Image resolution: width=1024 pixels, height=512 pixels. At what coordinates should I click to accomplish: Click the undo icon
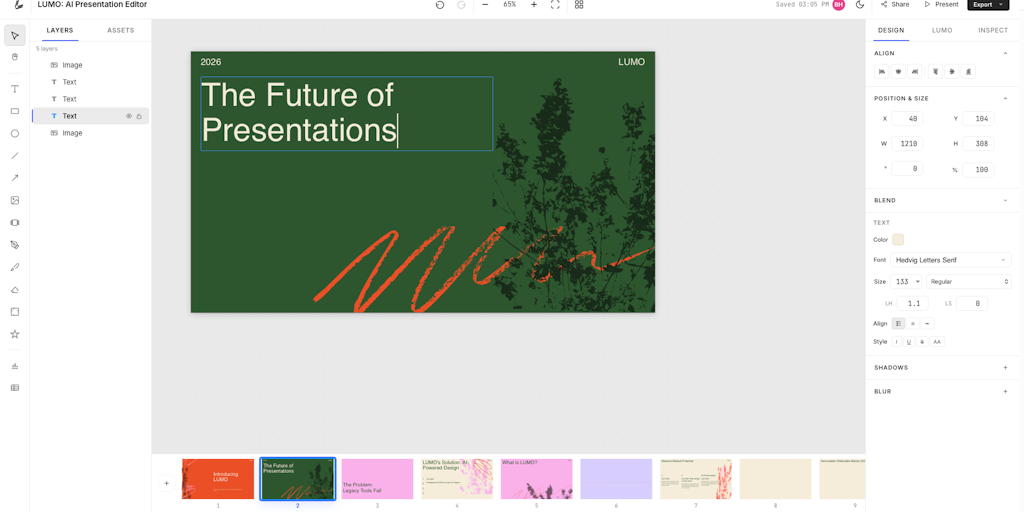tap(440, 5)
